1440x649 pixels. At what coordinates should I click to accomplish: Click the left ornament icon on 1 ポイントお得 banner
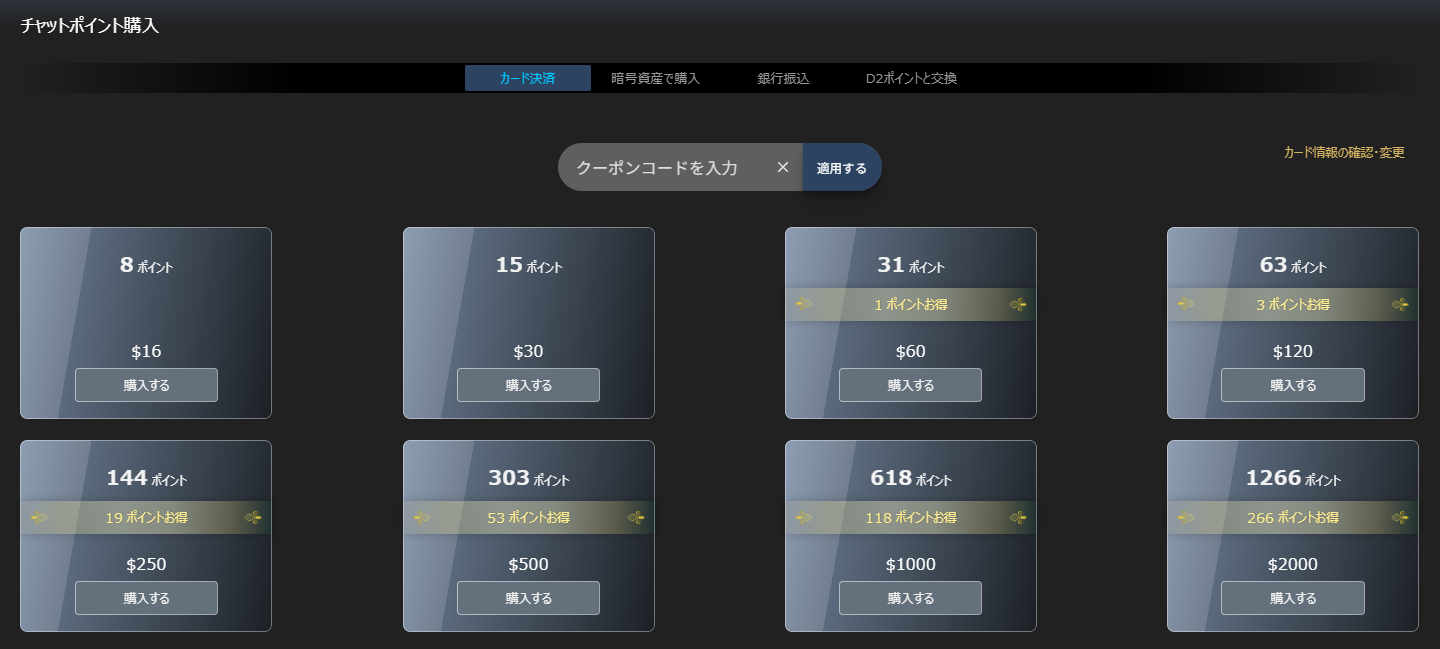point(804,304)
